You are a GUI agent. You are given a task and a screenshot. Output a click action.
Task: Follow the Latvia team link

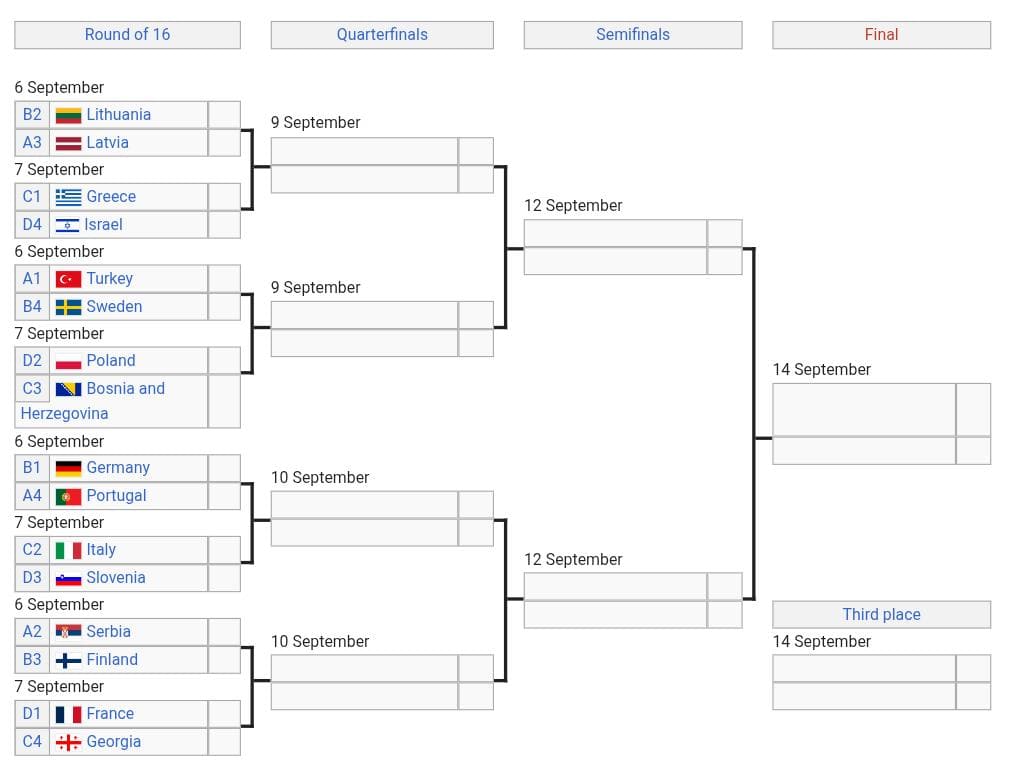(x=107, y=143)
